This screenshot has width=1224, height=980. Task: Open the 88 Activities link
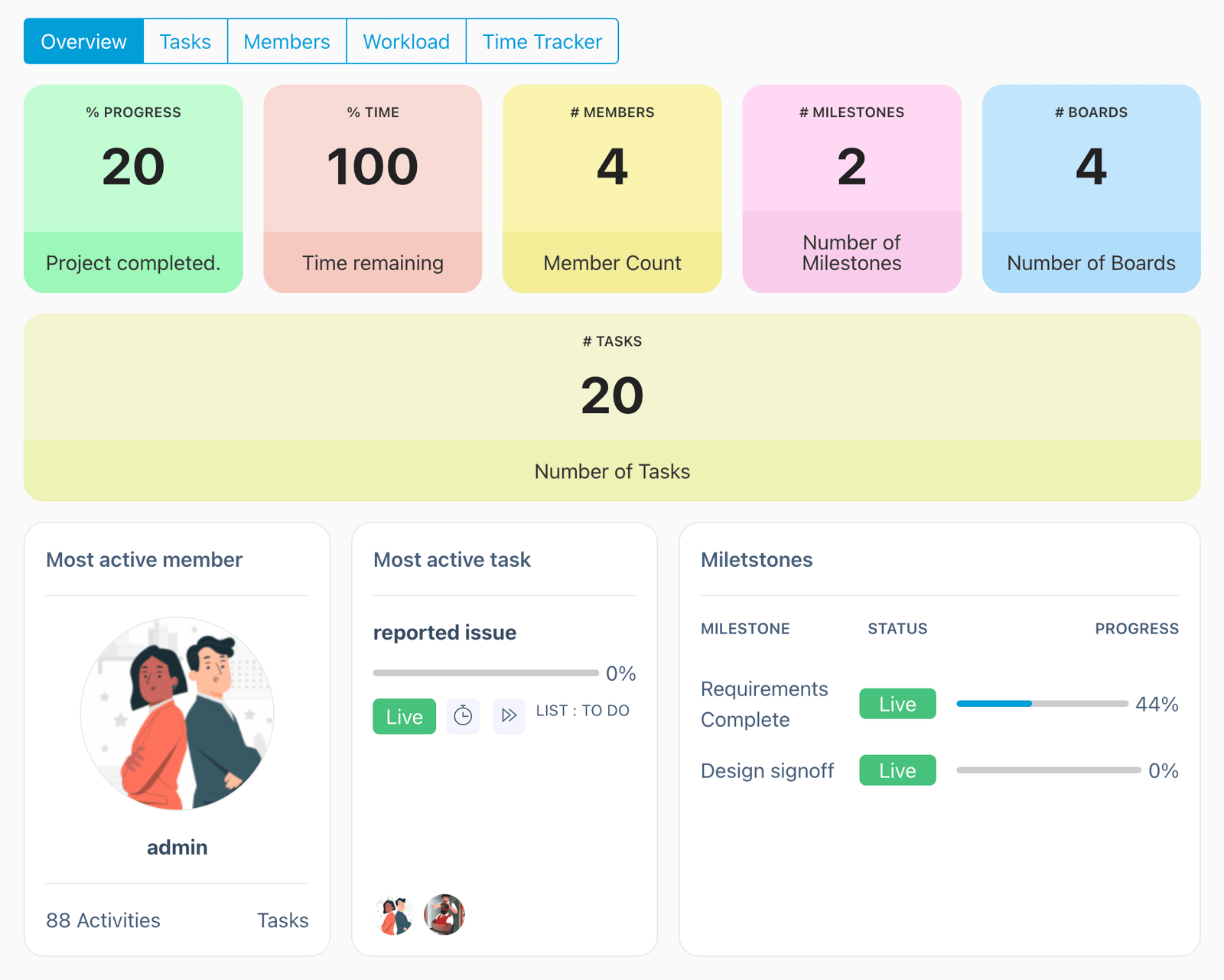coord(103,920)
